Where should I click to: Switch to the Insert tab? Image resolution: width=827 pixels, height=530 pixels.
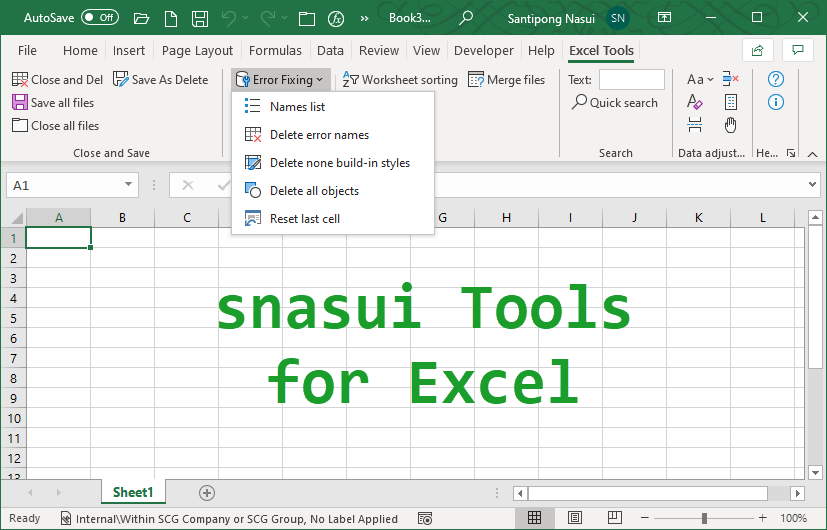click(x=129, y=51)
